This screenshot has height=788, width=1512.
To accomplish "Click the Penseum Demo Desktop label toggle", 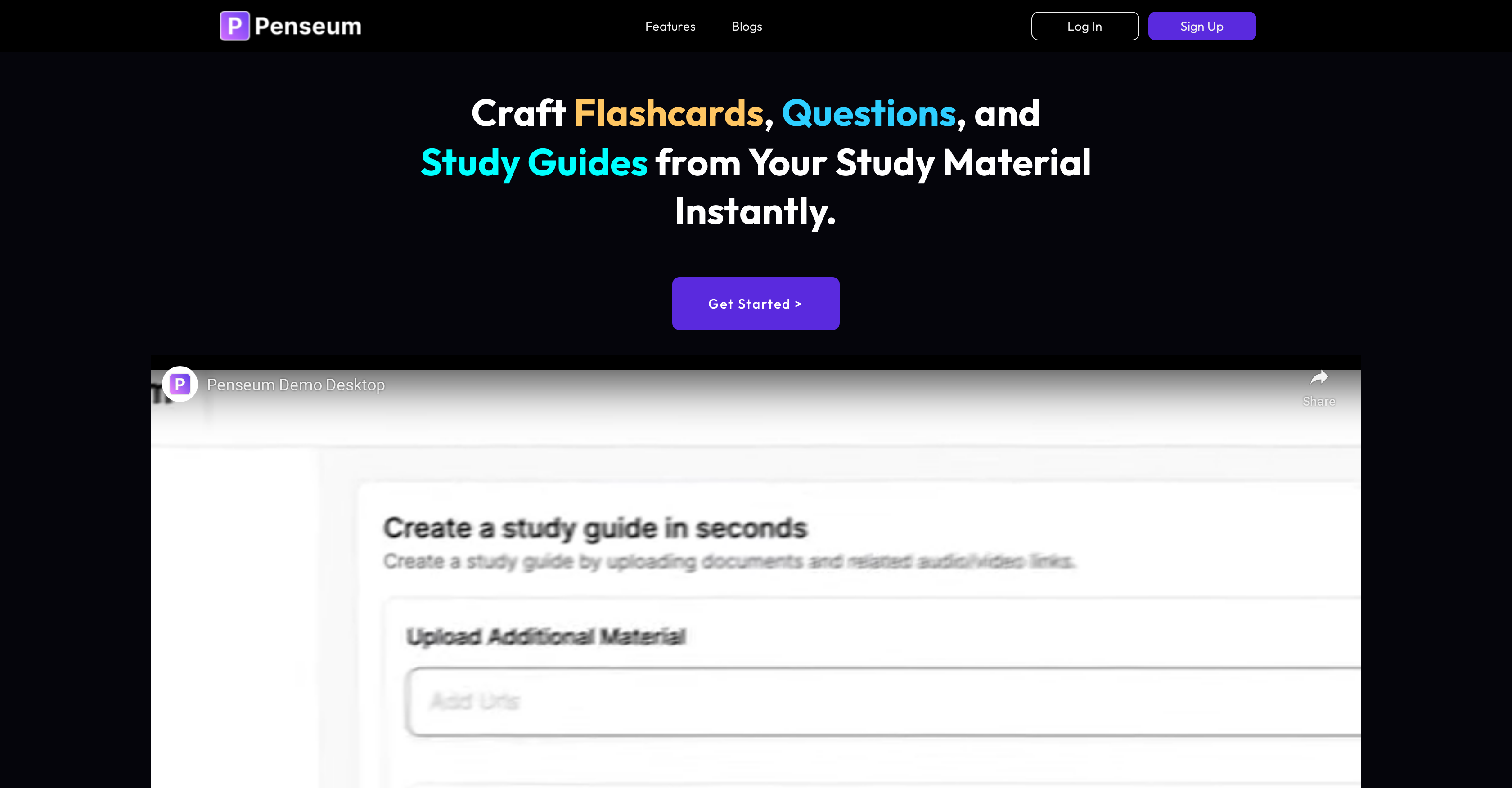I will (296, 385).
